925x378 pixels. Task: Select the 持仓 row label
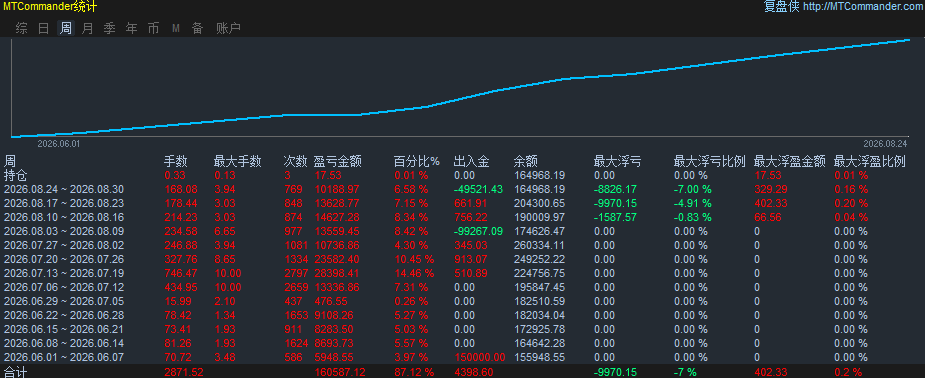[x=16, y=175]
